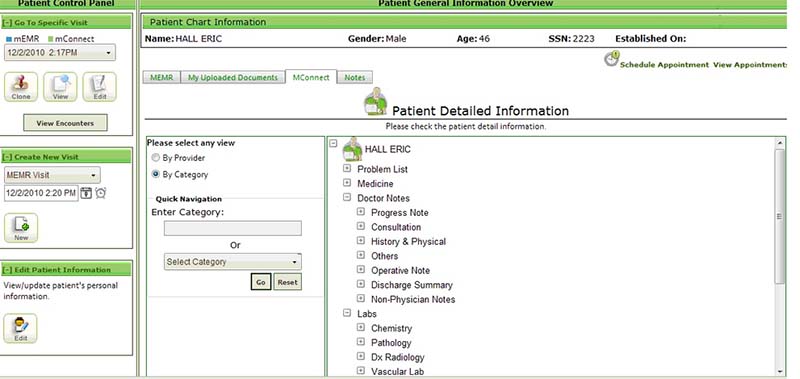Open the Select Category dropdown
Screen dimensions: 800x379
click(x=233, y=262)
